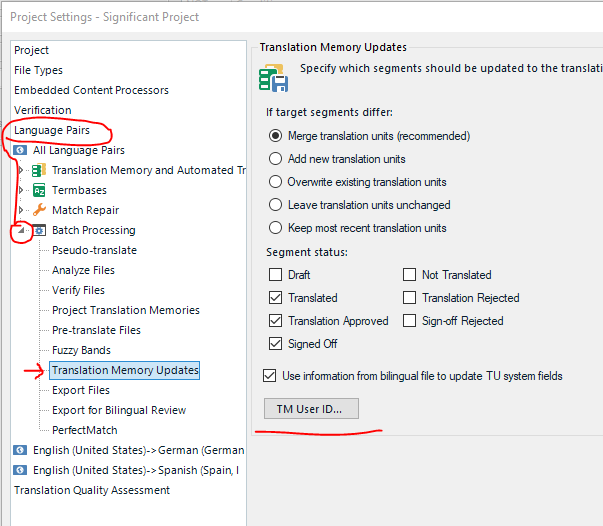Check the Translation Rejected checkbox
The image size is (603, 526).
click(x=409, y=298)
